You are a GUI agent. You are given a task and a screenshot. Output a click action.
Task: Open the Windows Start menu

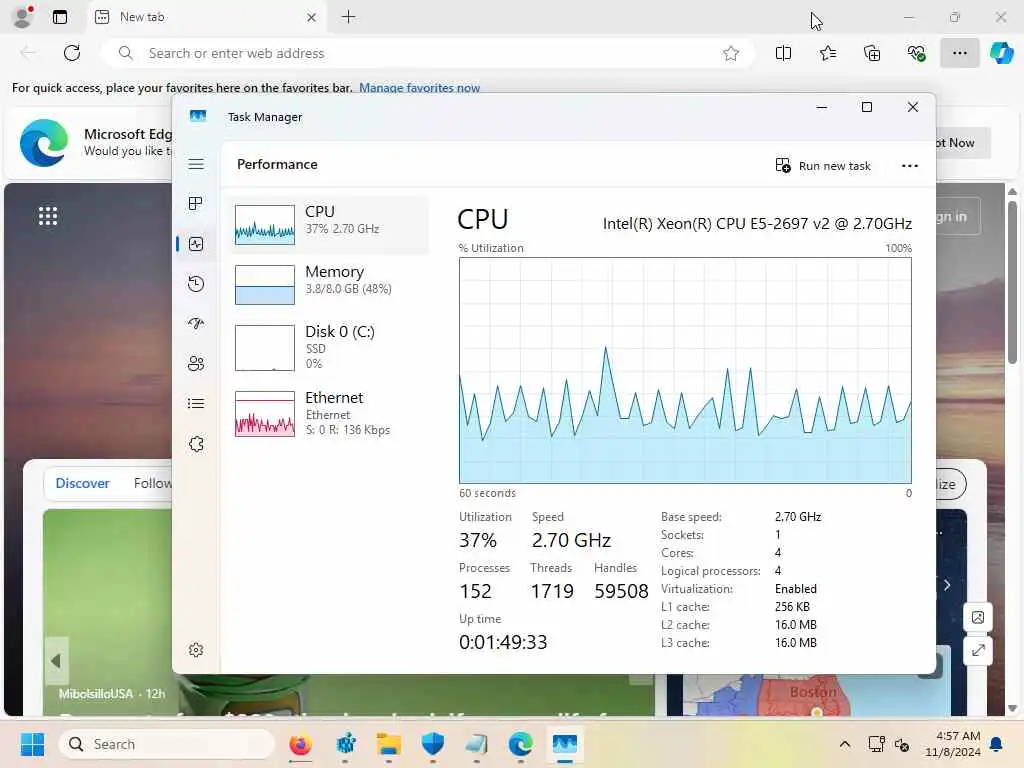tap(32, 744)
